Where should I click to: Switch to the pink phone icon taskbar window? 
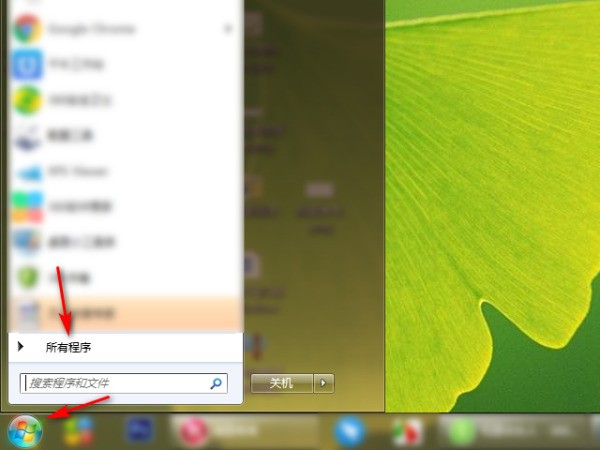pos(245,431)
